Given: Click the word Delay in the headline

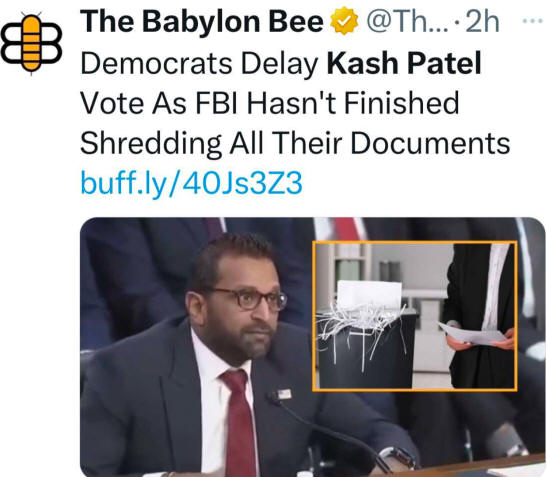Looking at the screenshot, I should click(280, 64).
